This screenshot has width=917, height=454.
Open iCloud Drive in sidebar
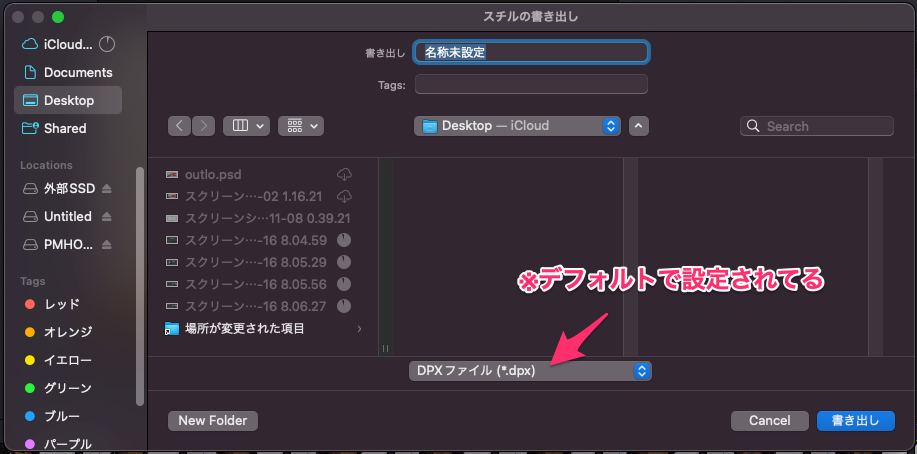(x=57, y=44)
